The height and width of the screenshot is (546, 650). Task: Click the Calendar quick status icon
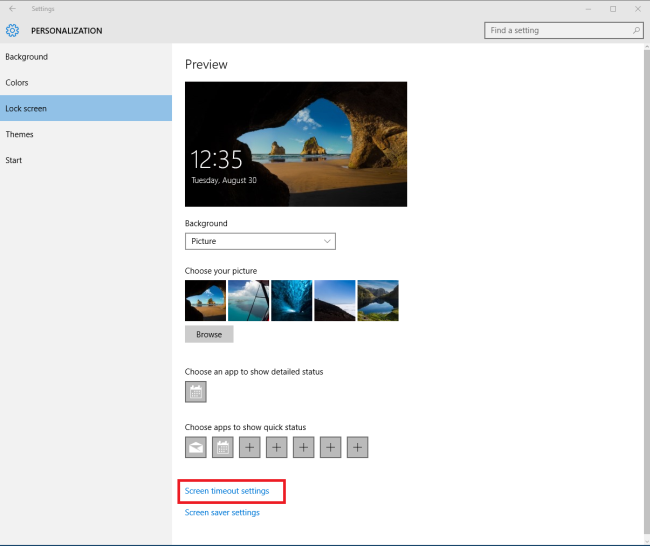click(x=223, y=447)
